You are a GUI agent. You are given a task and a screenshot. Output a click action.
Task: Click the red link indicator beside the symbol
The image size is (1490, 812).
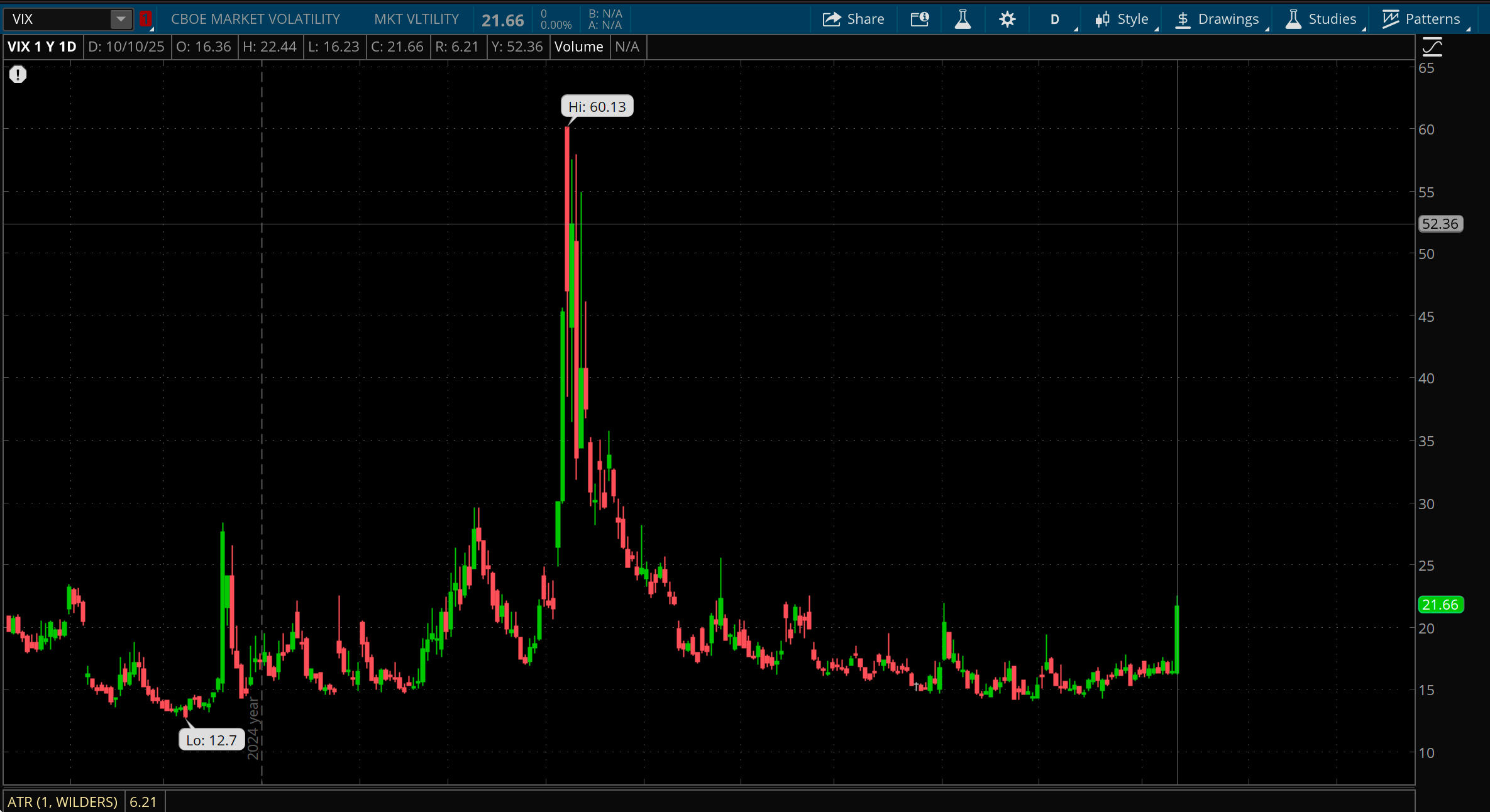[145, 19]
